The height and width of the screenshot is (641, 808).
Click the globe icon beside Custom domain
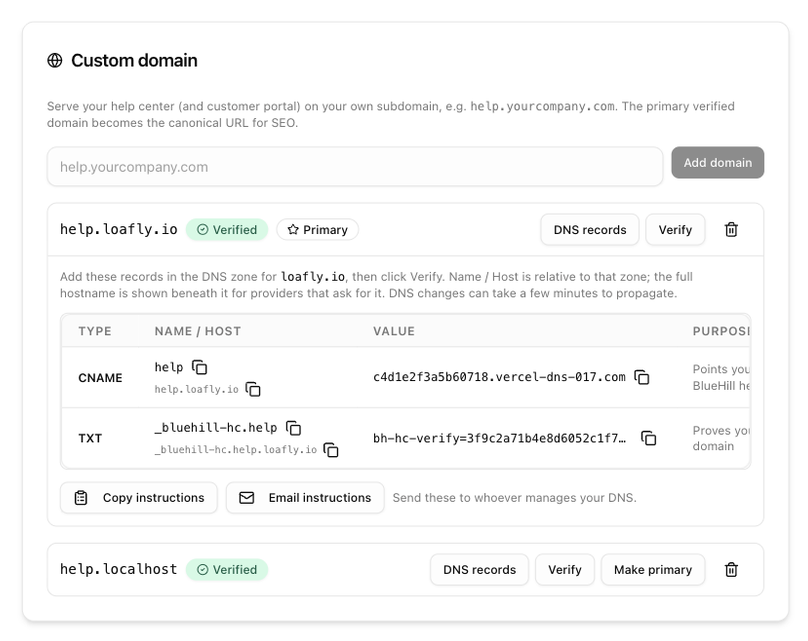coord(55,60)
